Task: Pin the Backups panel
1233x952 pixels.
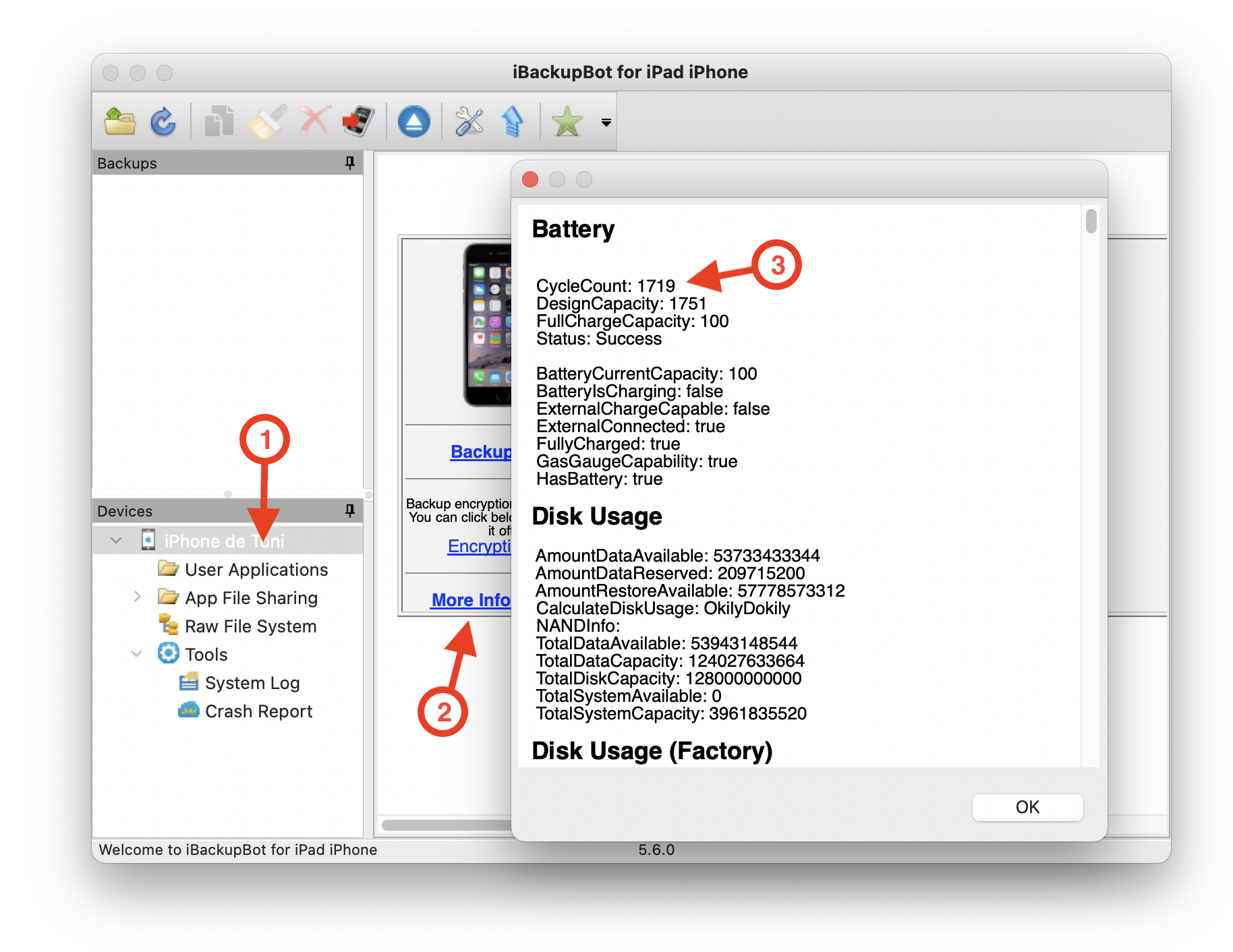Action: 349,162
